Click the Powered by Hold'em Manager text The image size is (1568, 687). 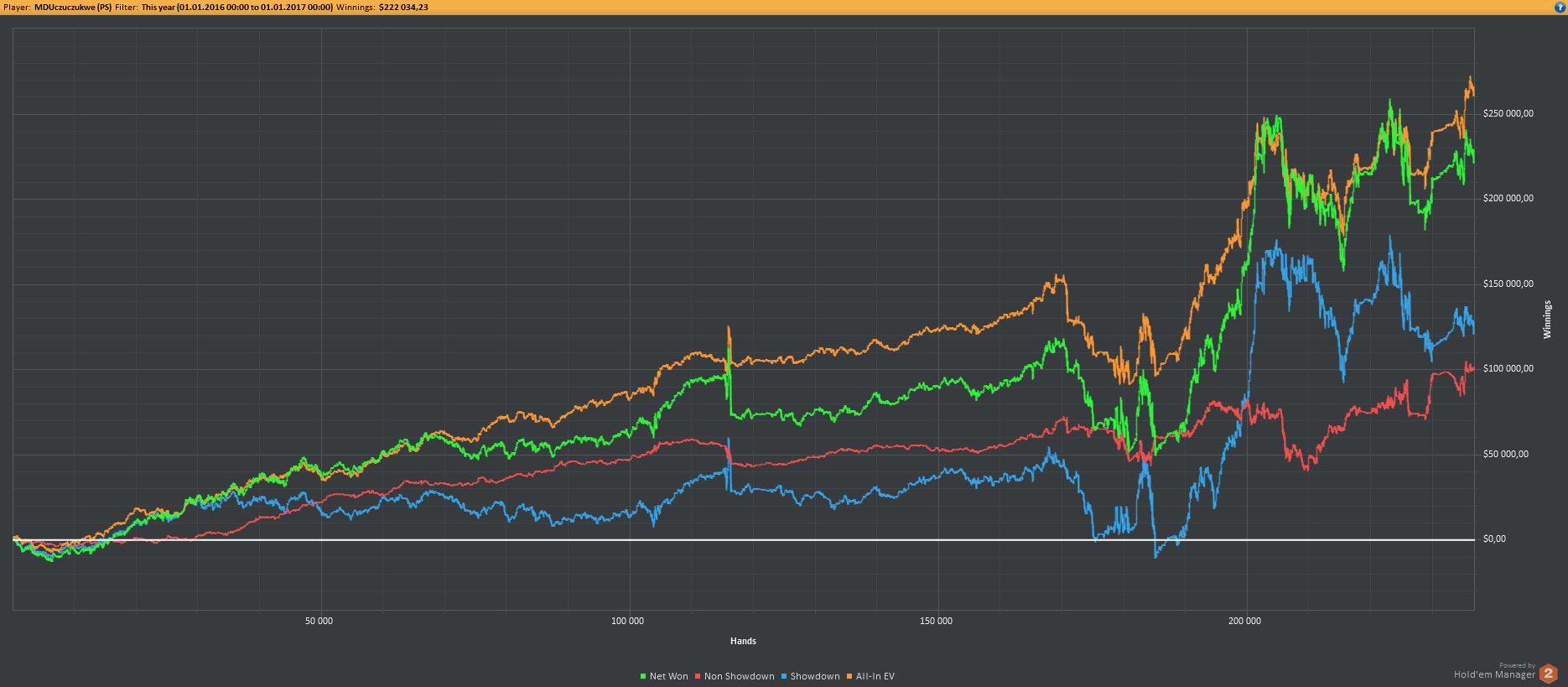click(1494, 671)
